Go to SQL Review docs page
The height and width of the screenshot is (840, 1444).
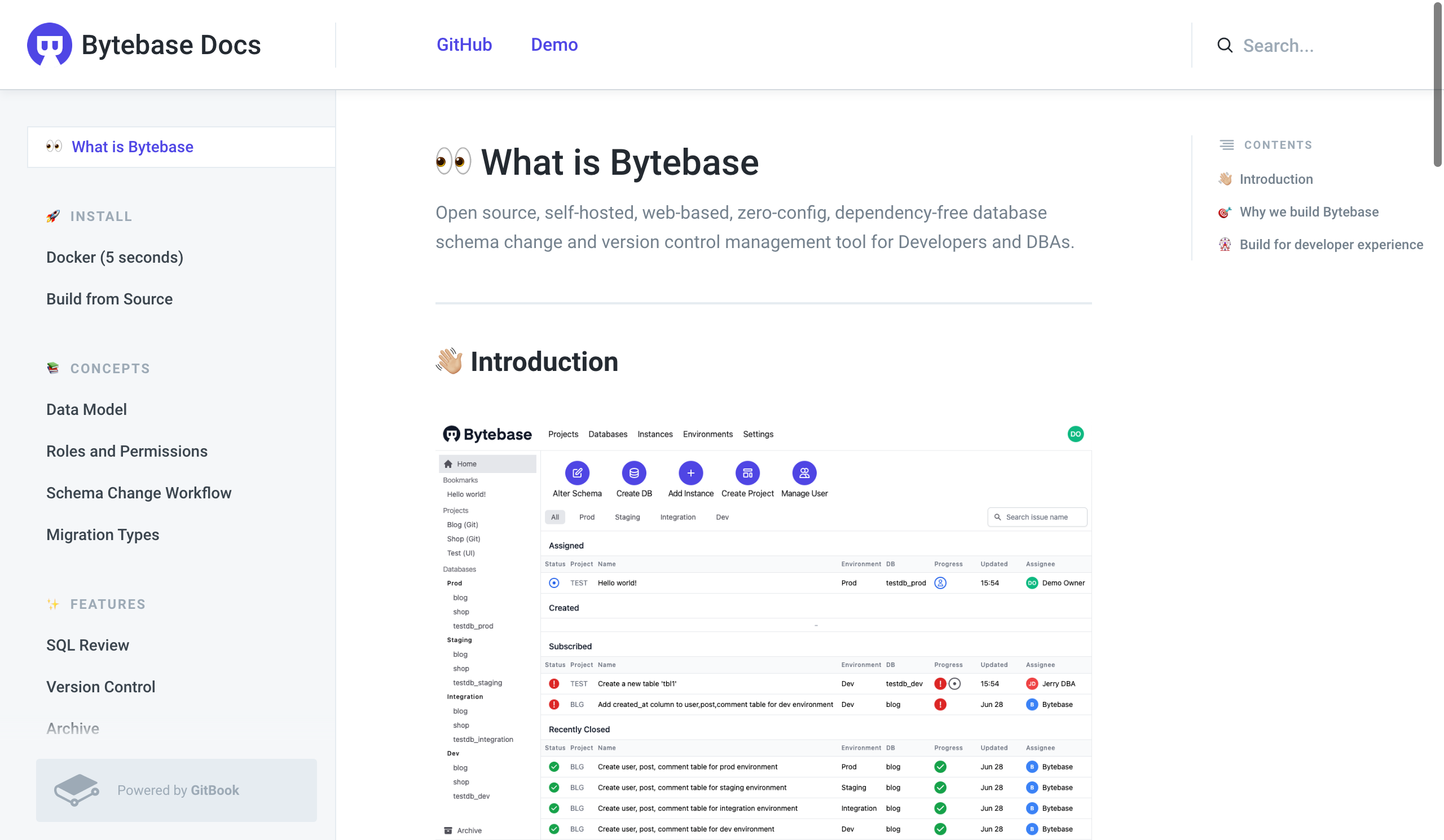point(87,645)
